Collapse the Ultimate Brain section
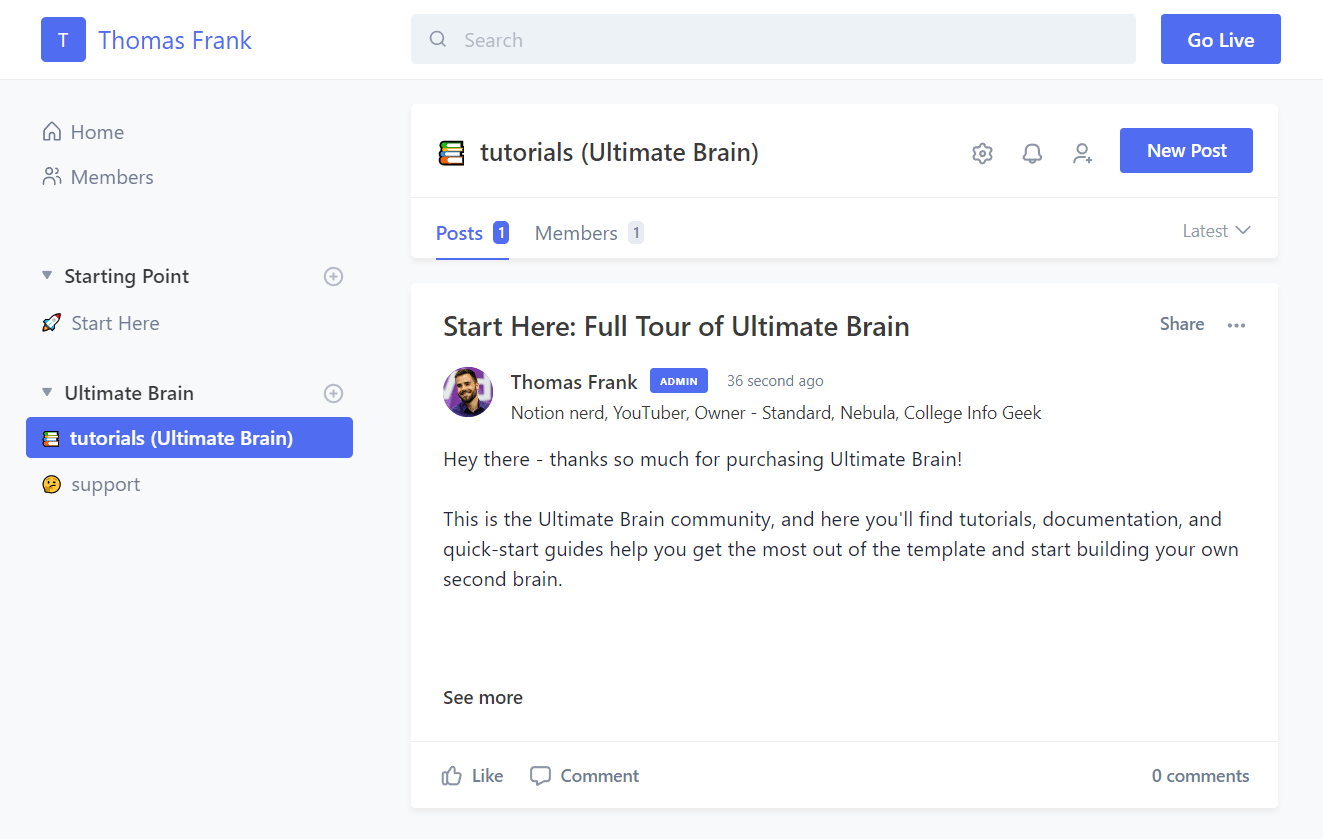The width and height of the screenshot is (1323, 839). pos(46,392)
